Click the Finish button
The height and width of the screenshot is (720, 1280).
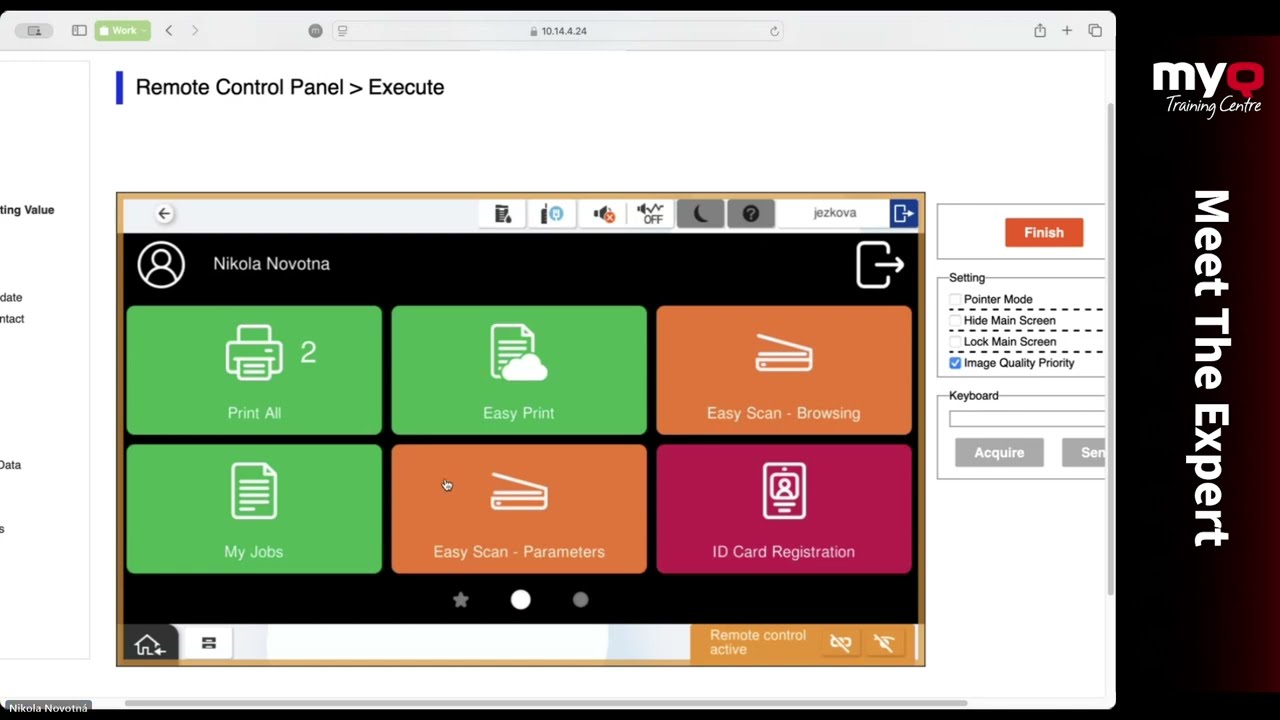1044,232
